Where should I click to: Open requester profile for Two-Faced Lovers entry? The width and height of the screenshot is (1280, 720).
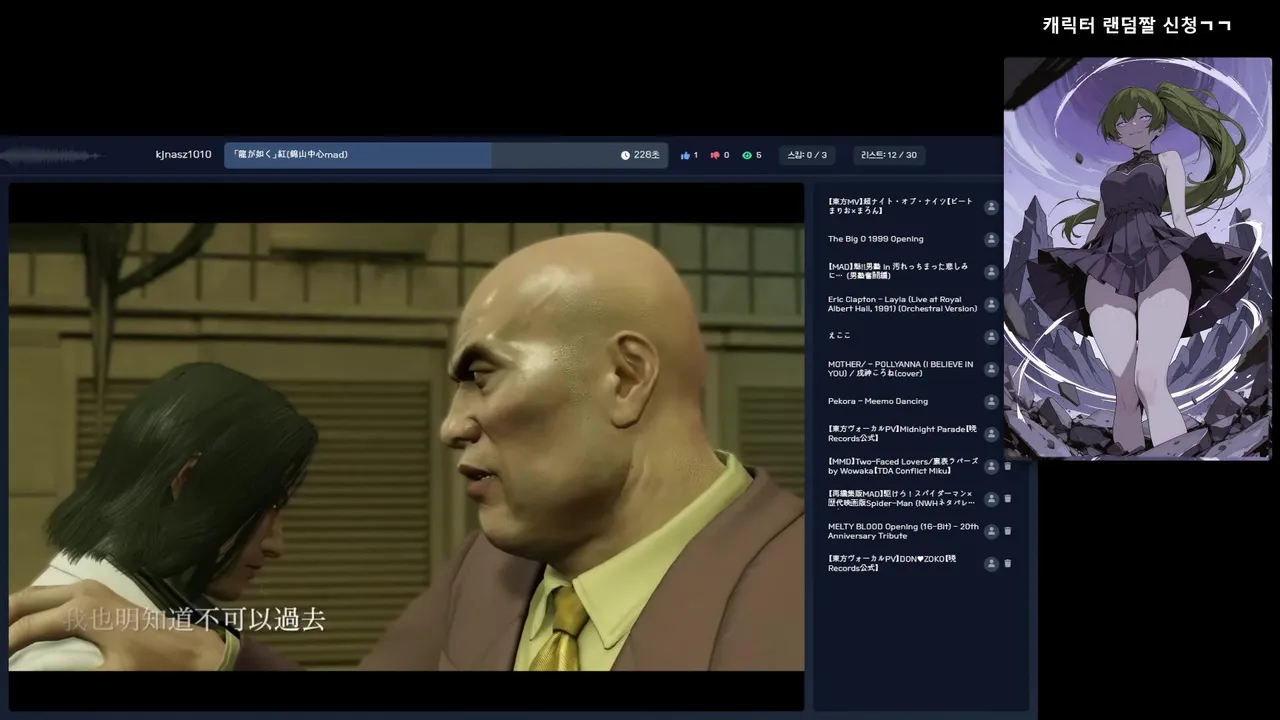click(x=991, y=466)
